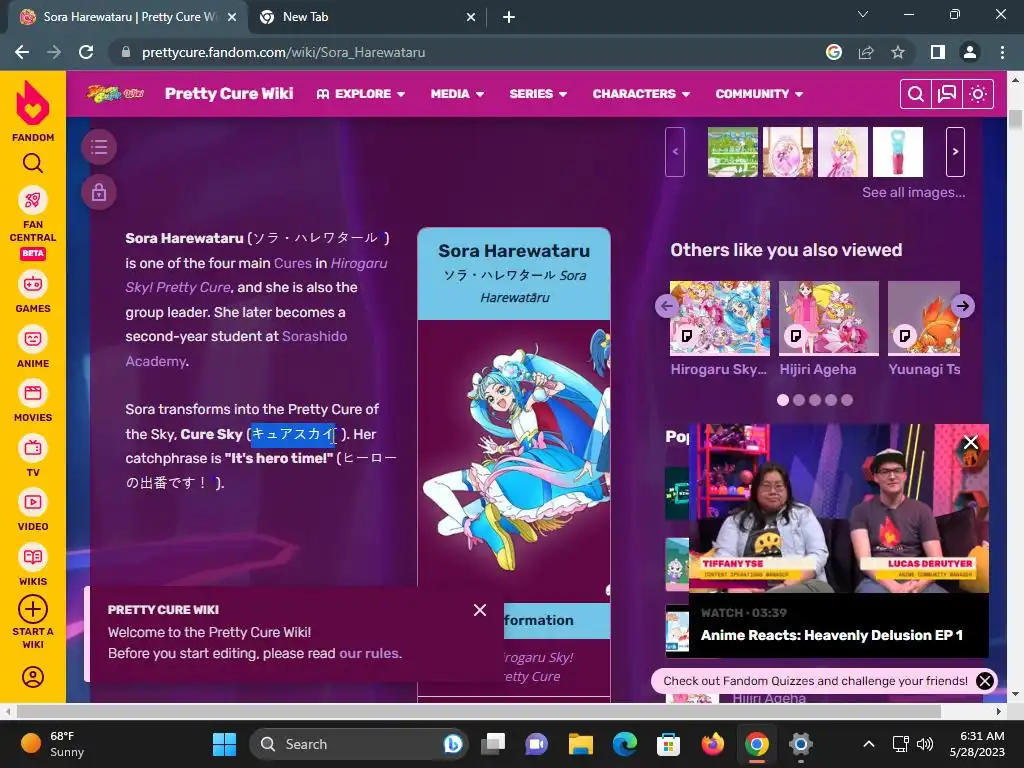Expand the Explore dropdown menu

360,94
